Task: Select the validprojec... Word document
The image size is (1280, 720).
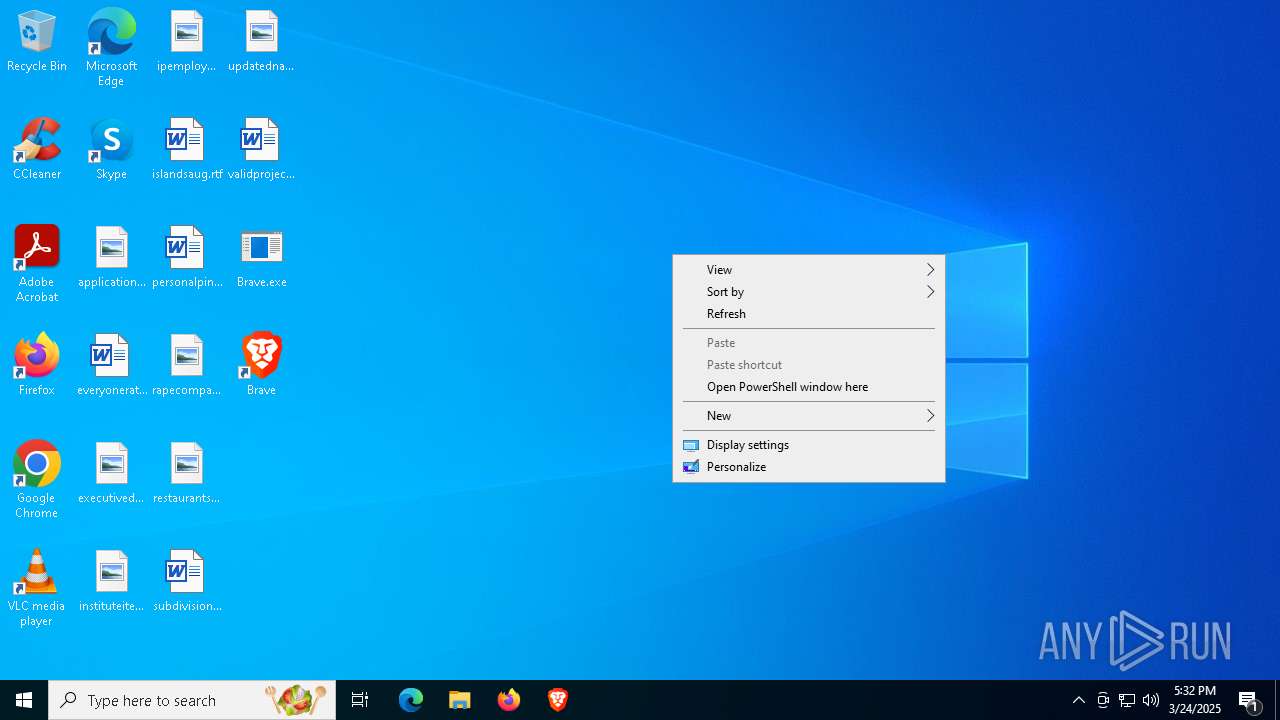Action: [x=261, y=150]
